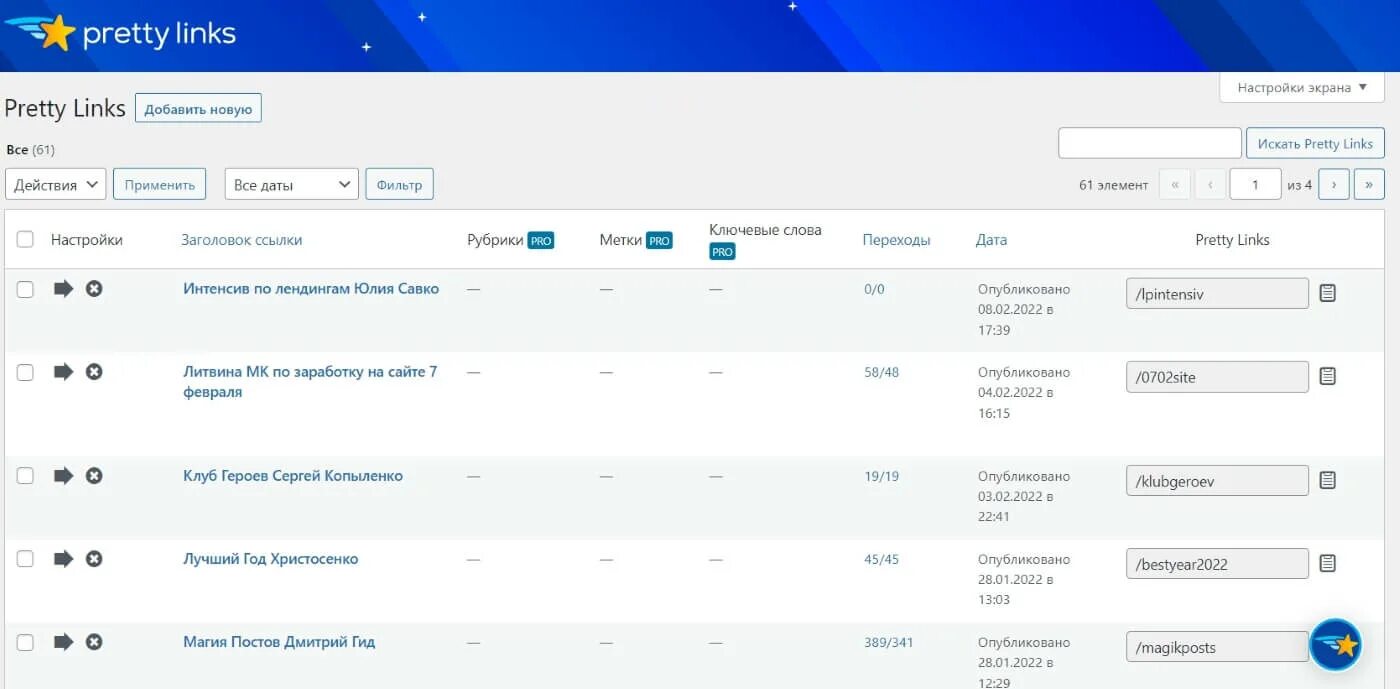
Task: Expand the Настройки экрана screen options panel
Action: coord(1302,87)
